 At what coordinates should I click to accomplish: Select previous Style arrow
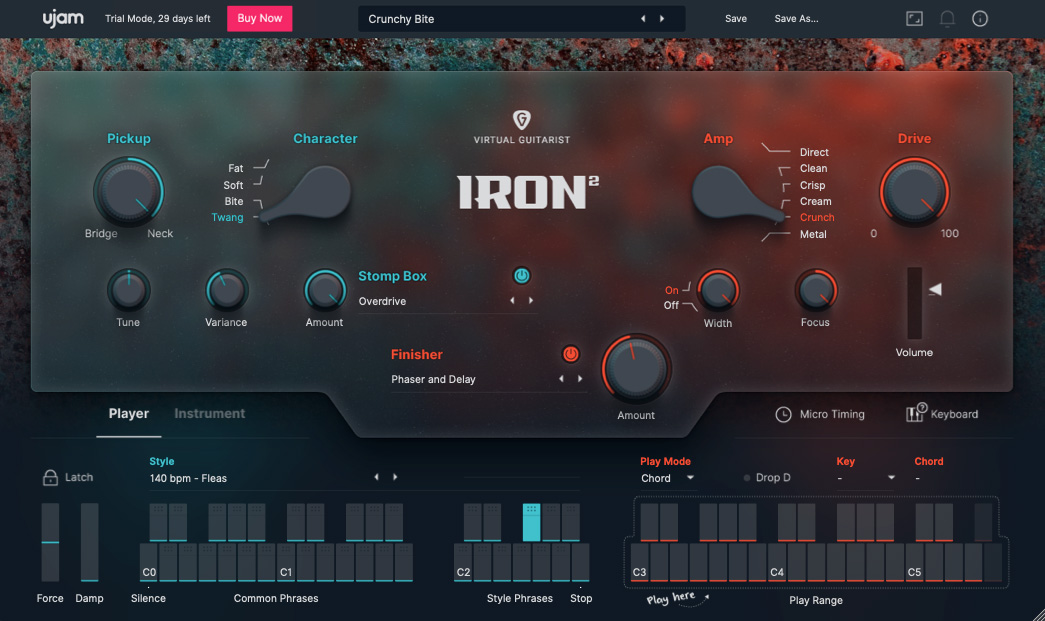[x=377, y=477]
